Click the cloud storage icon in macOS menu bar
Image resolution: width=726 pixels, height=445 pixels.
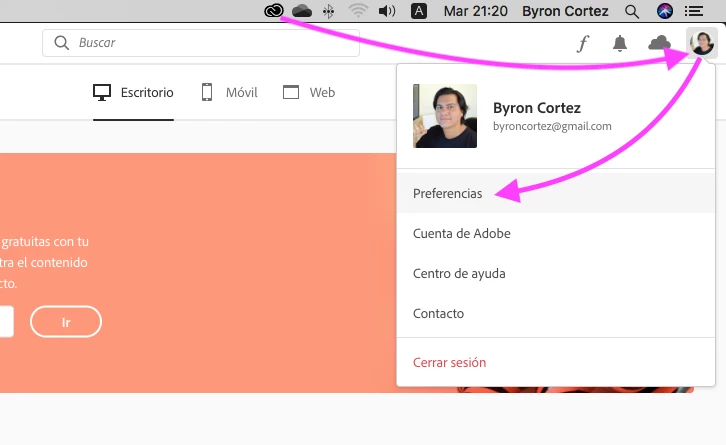click(302, 11)
